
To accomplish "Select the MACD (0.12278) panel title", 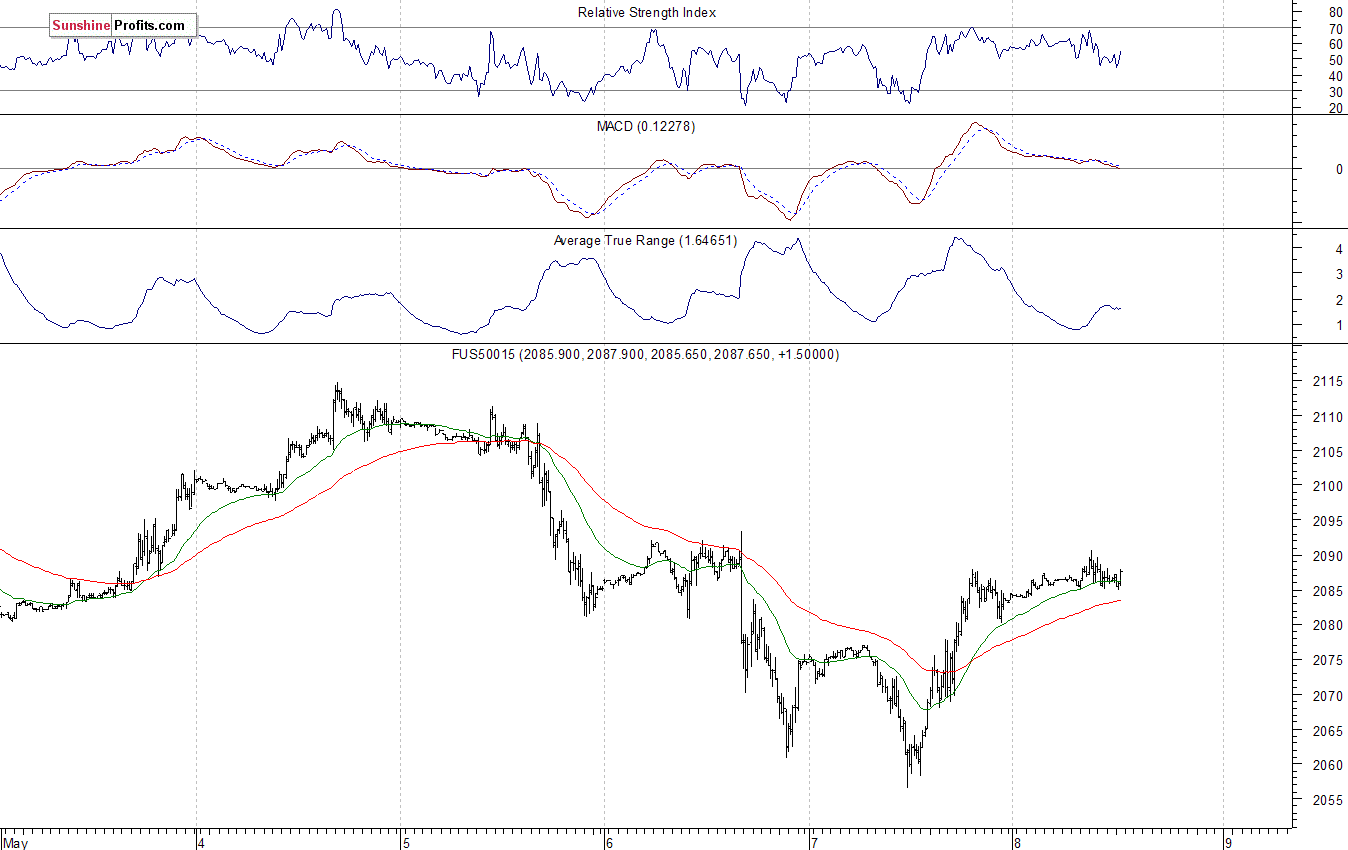I will (x=646, y=127).
